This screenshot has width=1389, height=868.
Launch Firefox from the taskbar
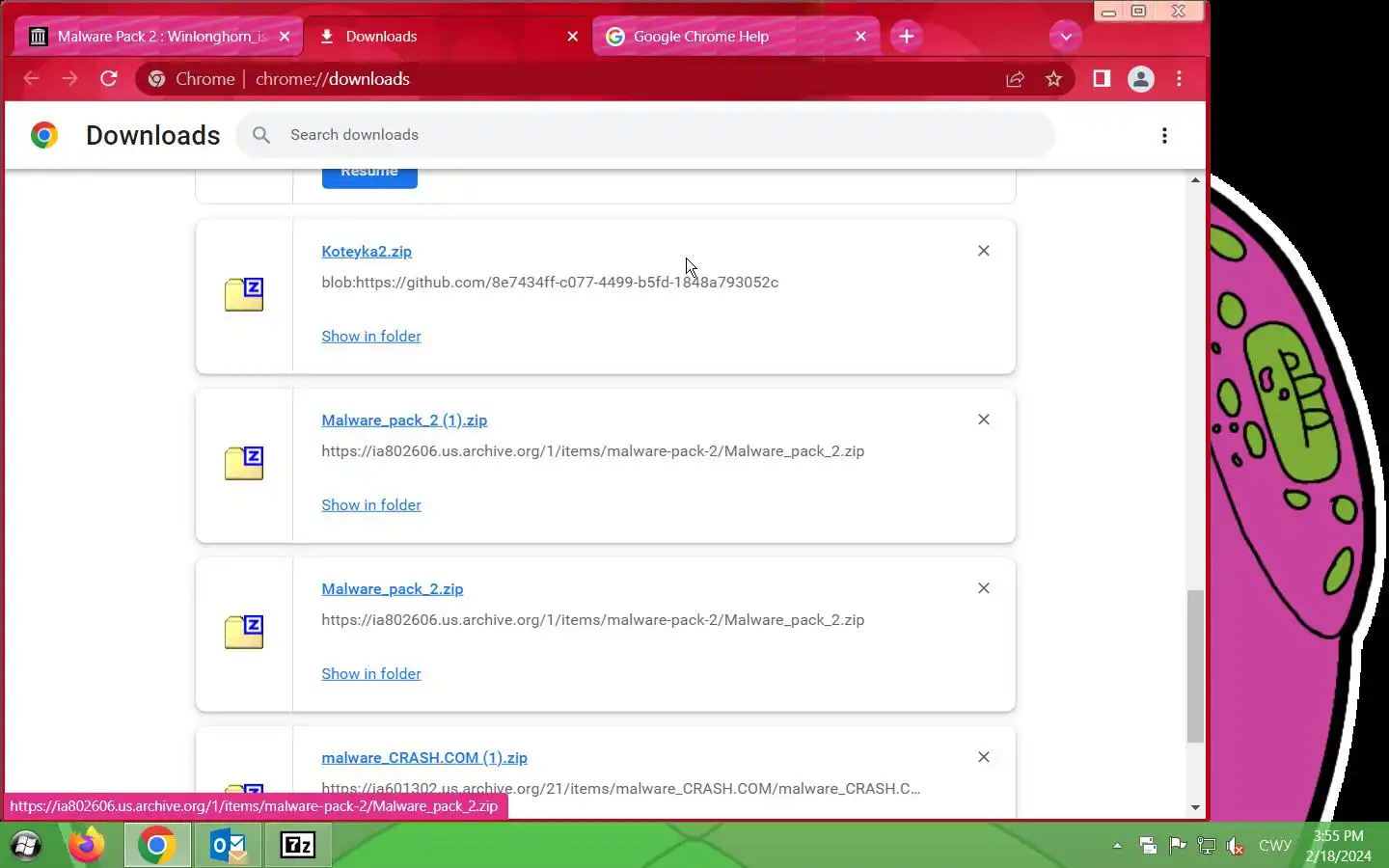(x=86, y=846)
